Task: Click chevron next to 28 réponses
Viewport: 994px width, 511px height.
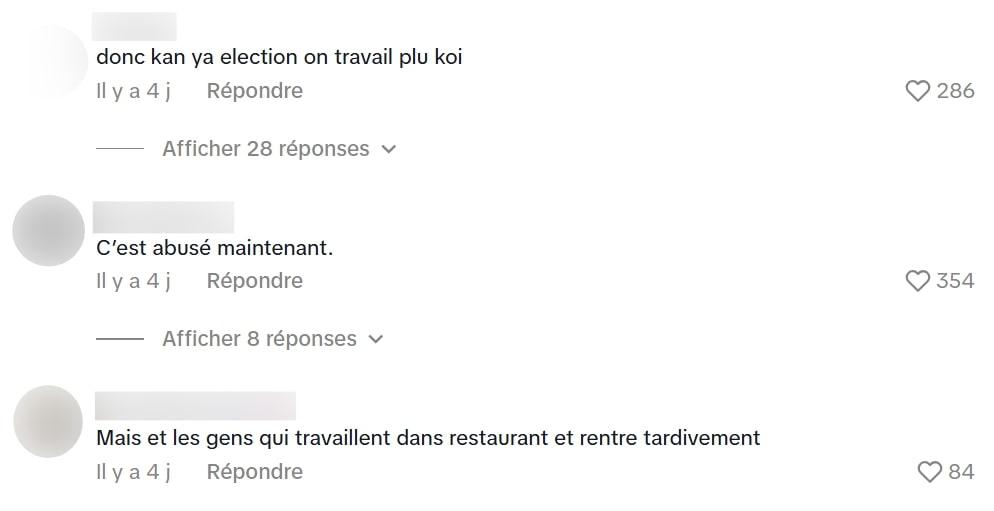Action: coord(389,150)
